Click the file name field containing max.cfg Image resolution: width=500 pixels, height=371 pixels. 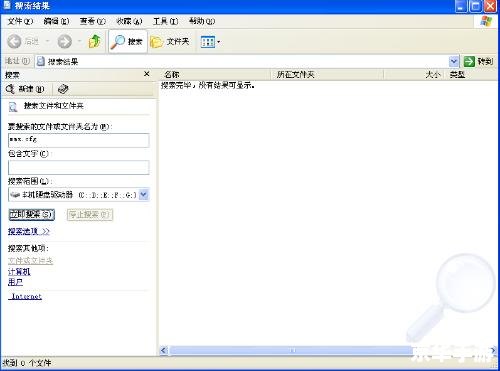coord(79,140)
